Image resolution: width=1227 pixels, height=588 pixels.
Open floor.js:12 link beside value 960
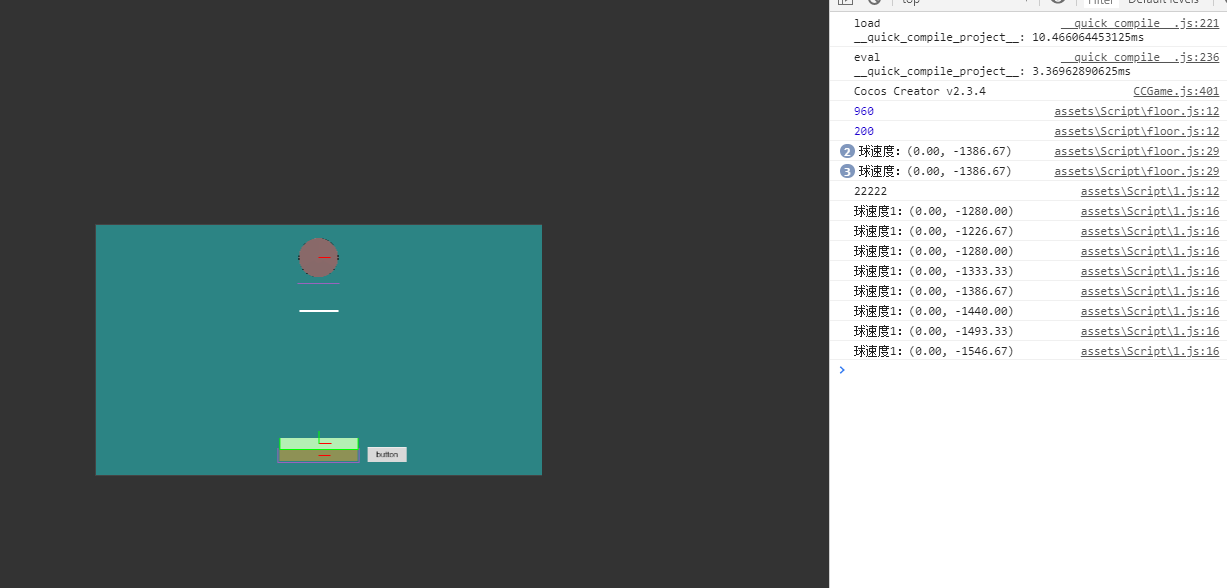pyautogui.click(x=1137, y=111)
